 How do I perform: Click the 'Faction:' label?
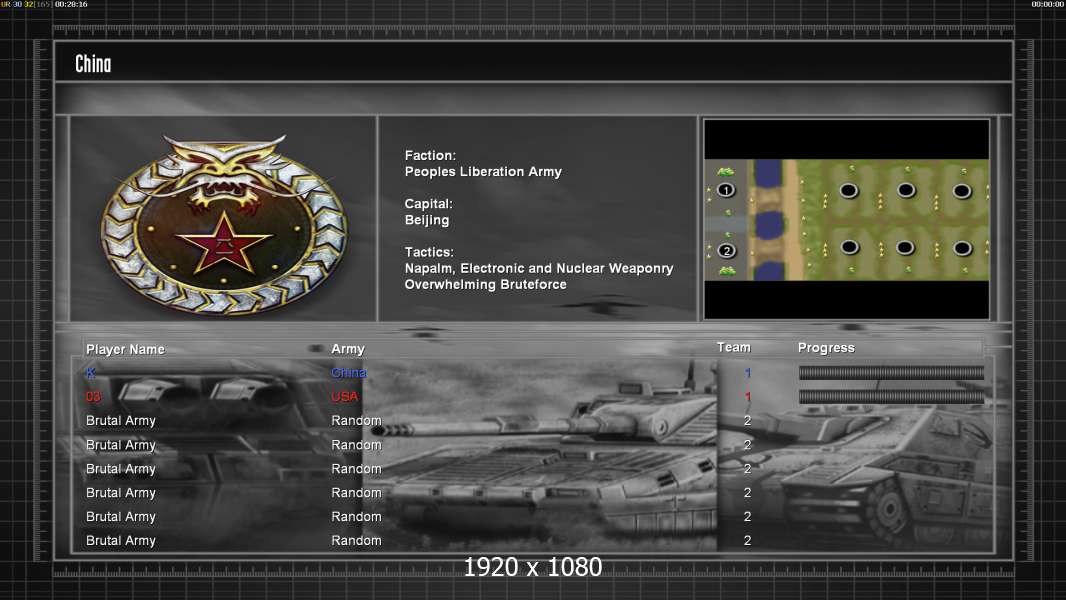[430, 156]
